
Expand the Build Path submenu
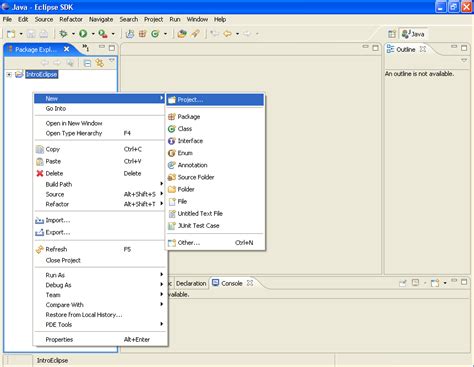100,184
